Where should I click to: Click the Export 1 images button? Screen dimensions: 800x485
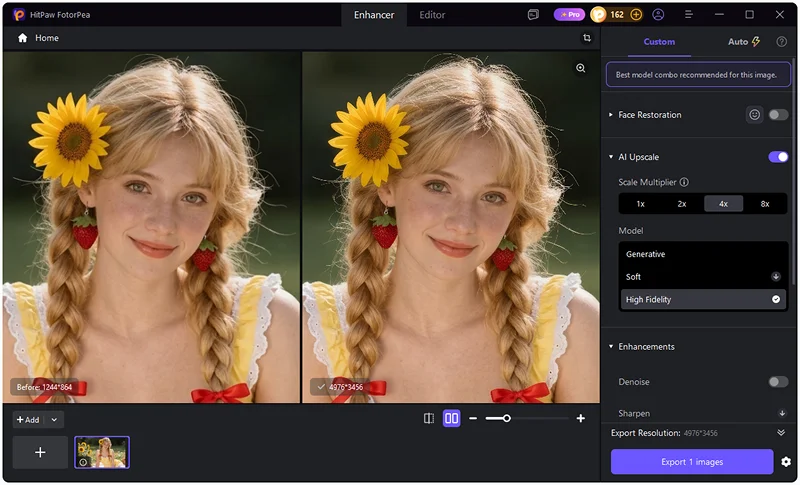[692, 462]
